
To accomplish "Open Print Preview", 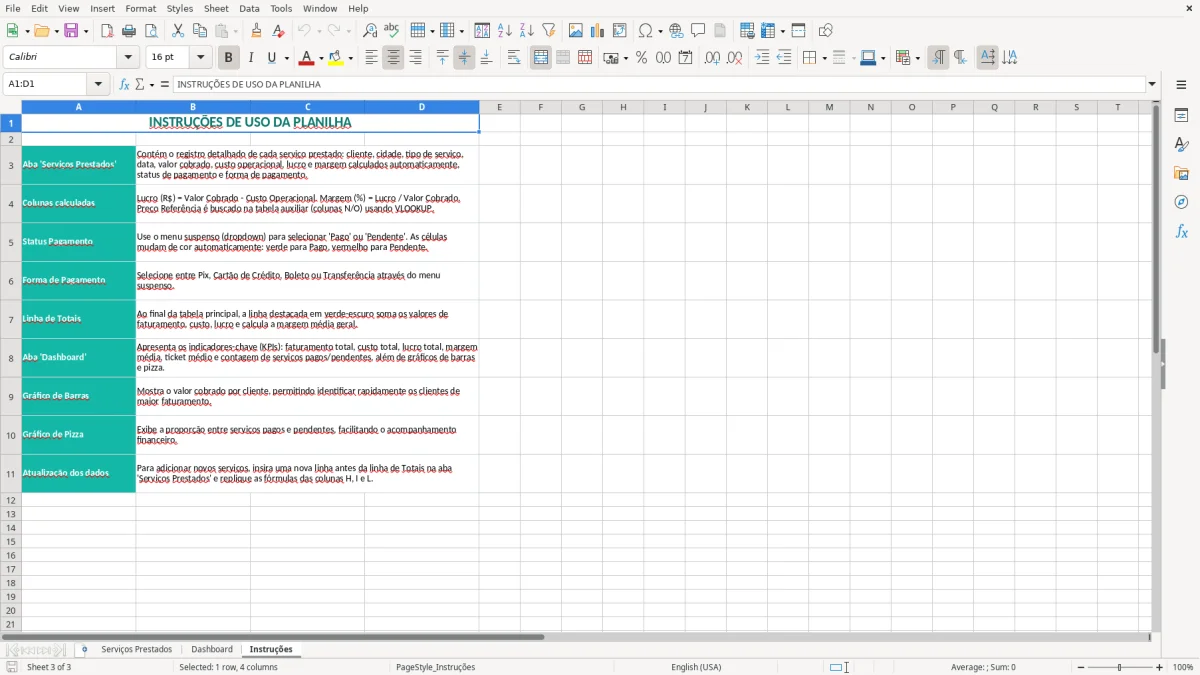I will 151,31.
